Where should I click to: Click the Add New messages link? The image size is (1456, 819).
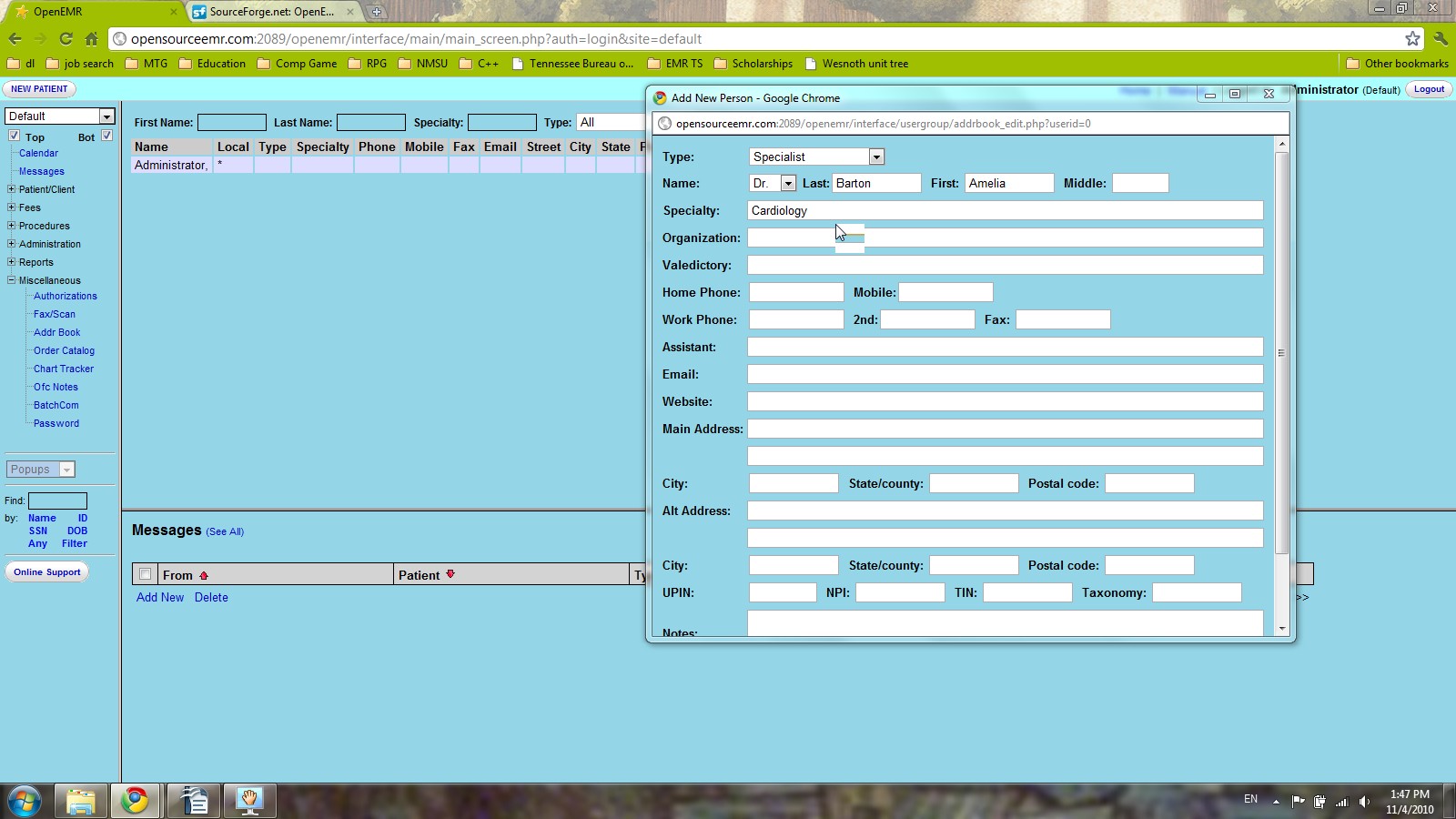point(160,597)
